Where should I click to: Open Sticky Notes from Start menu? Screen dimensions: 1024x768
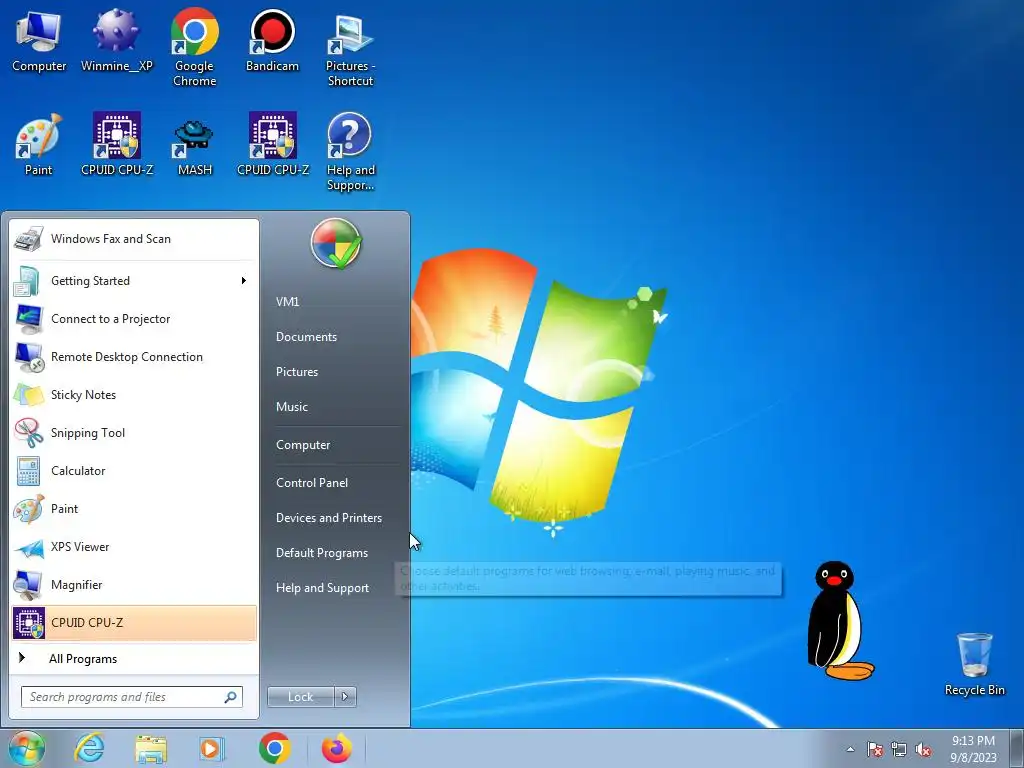tap(134, 394)
